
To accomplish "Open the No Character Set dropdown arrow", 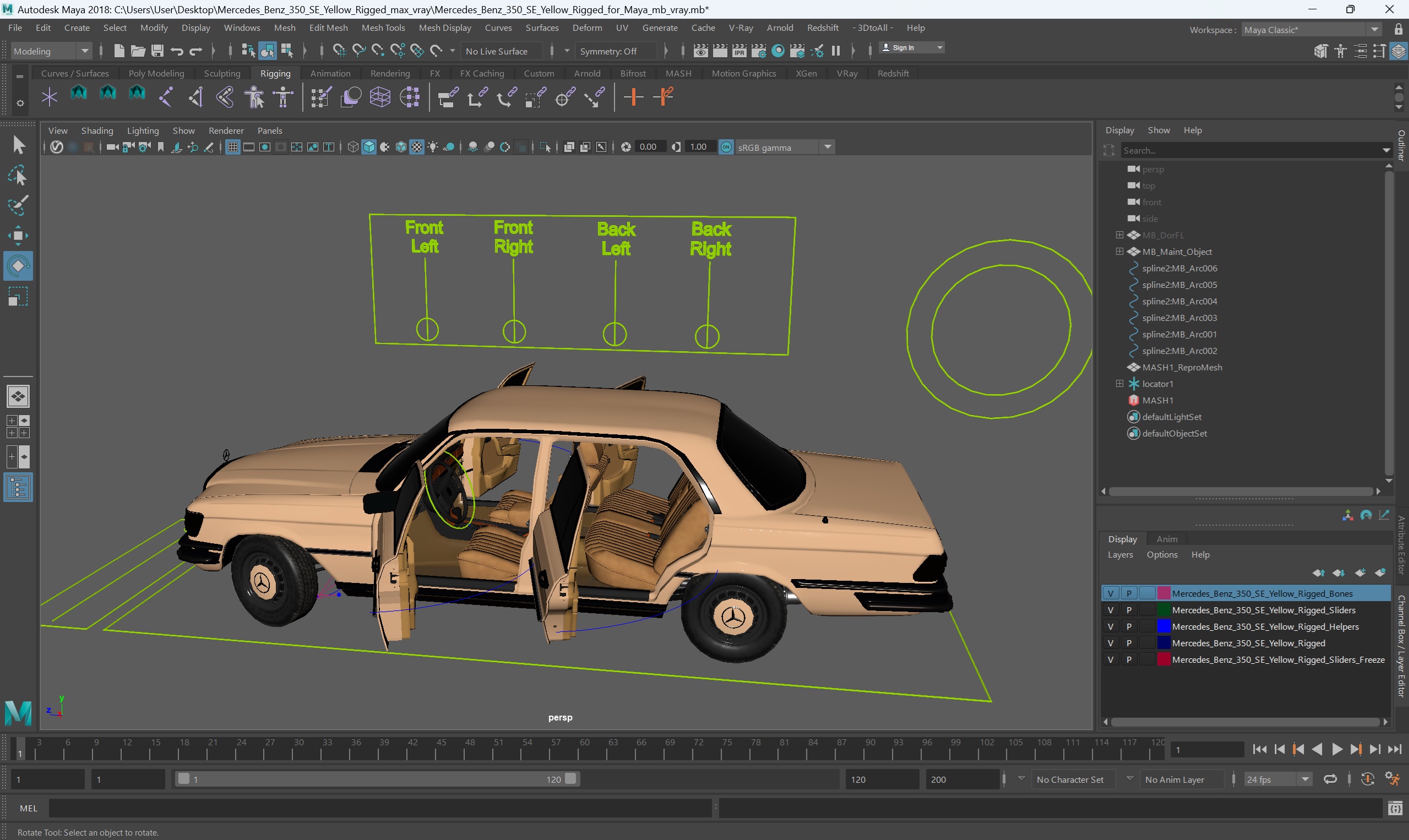I will pyautogui.click(x=1021, y=779).
